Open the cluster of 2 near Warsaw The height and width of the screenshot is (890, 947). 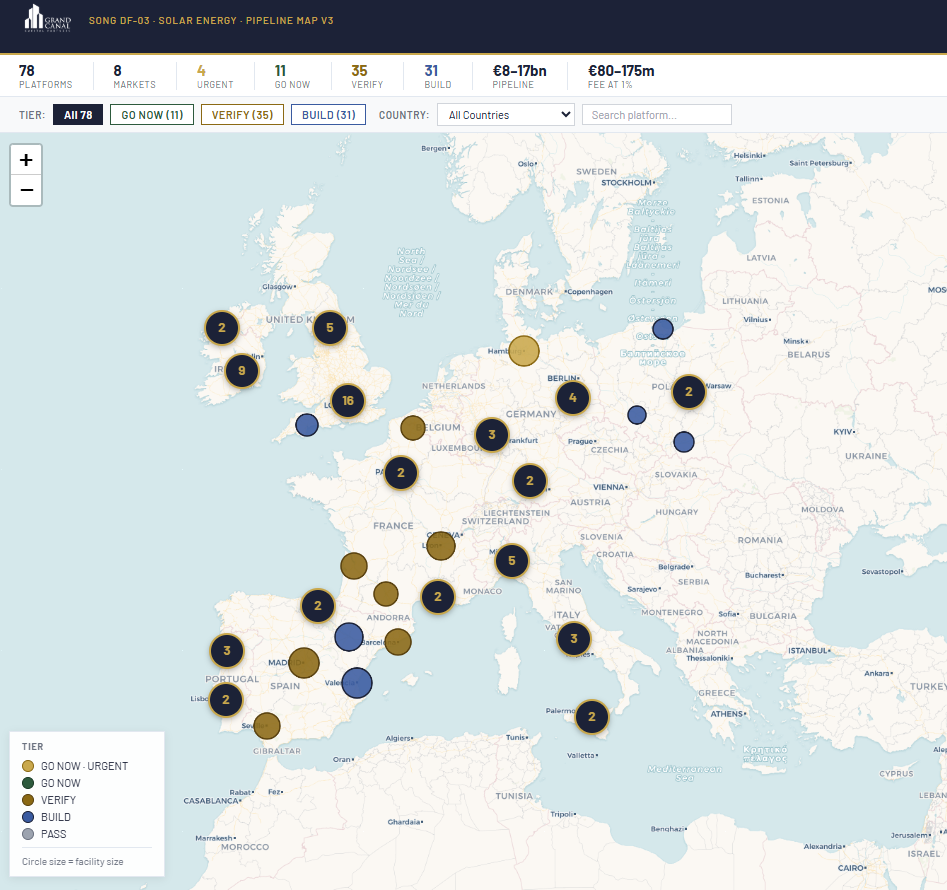(x=689, y=392)
